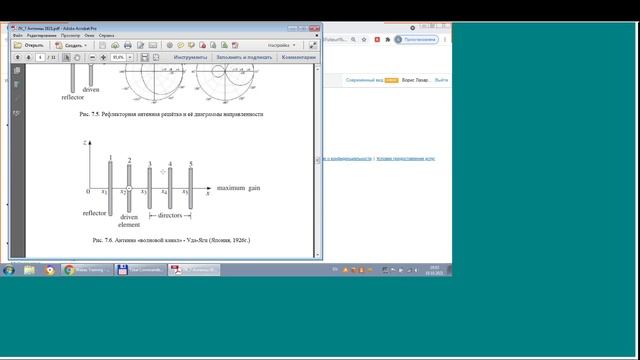Open the Chrome three-dot menu

[445, 40]
